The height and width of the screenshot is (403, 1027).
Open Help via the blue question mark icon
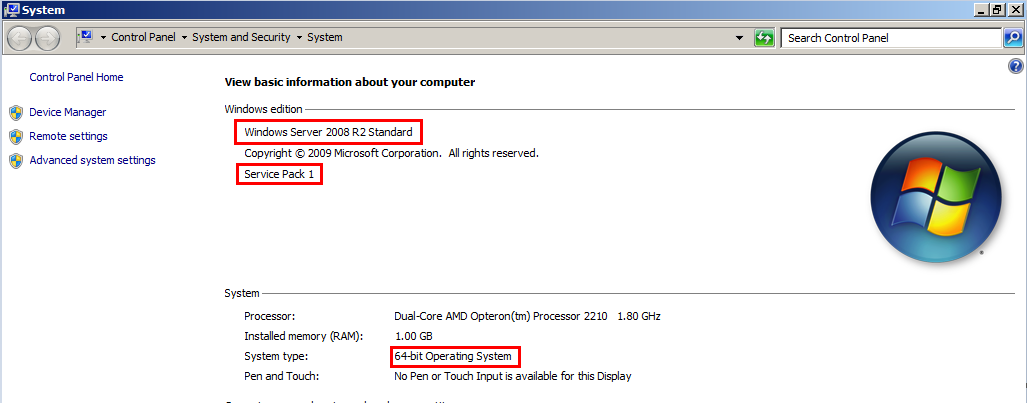pyautogui.click(x=1017, y=66)
